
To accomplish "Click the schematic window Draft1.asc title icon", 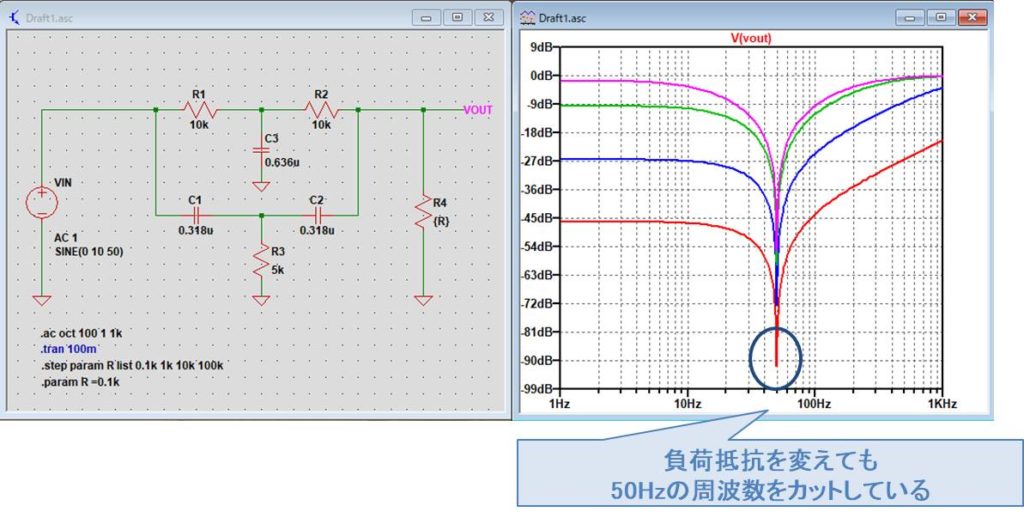I will pyautogui.click(x=14, y=18).
